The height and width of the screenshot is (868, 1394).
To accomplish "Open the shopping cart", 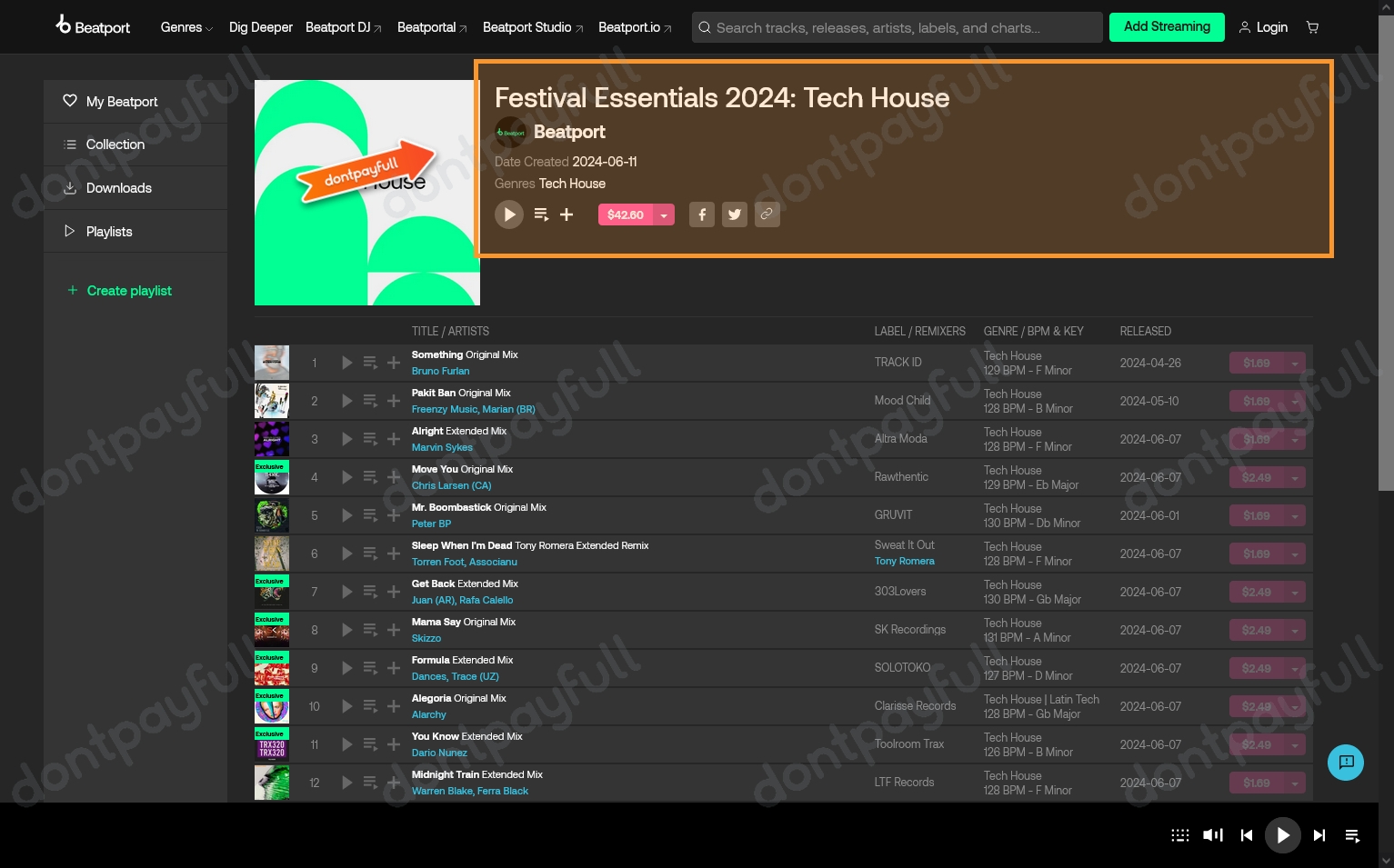I will click(x=1312, y=27).
